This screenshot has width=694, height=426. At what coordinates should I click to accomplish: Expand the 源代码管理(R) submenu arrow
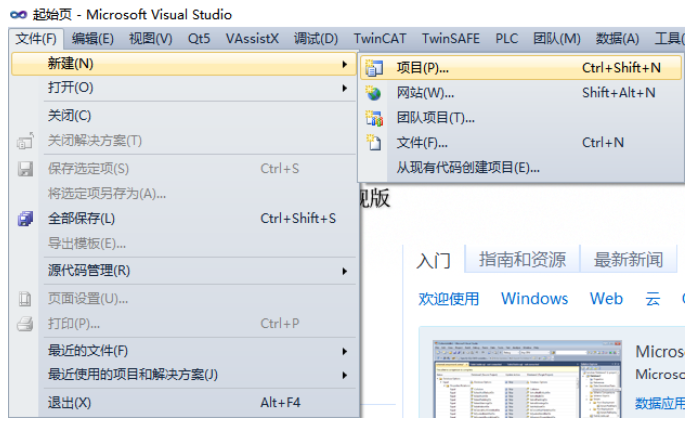(344, 271)
